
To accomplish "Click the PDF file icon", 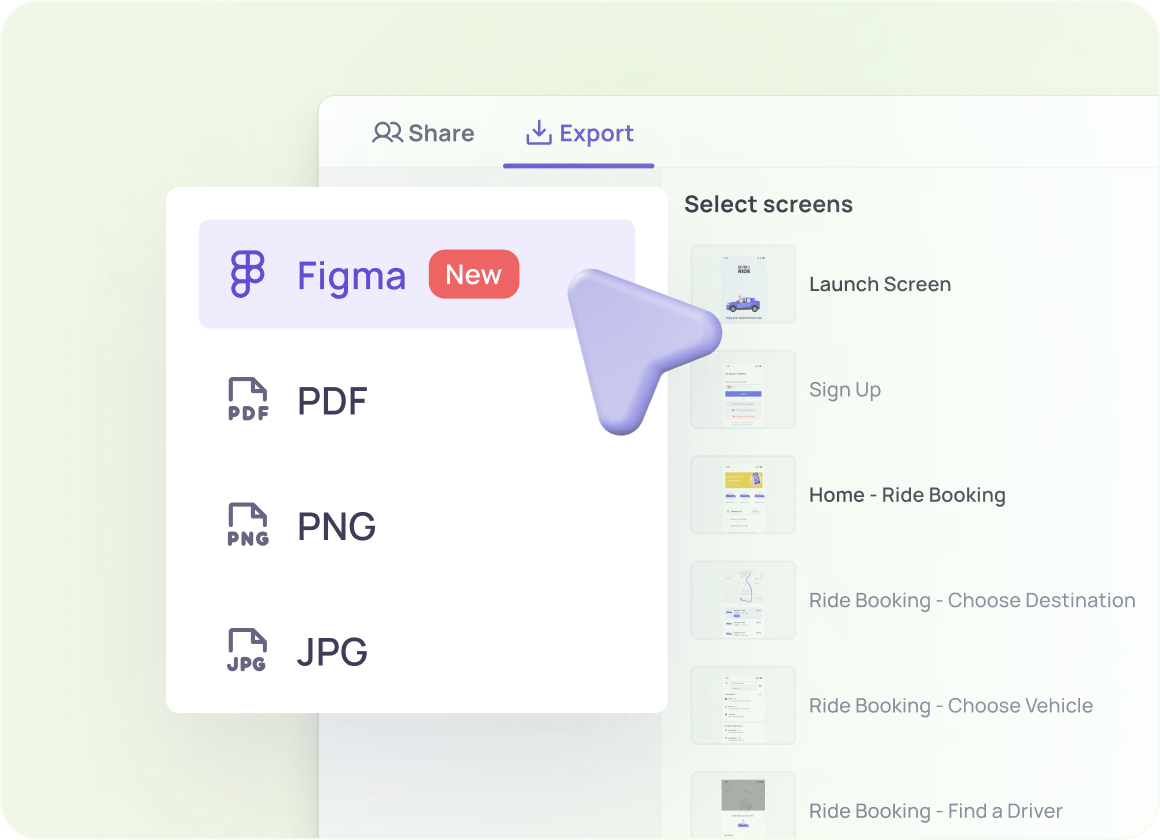I will (246, 399).
